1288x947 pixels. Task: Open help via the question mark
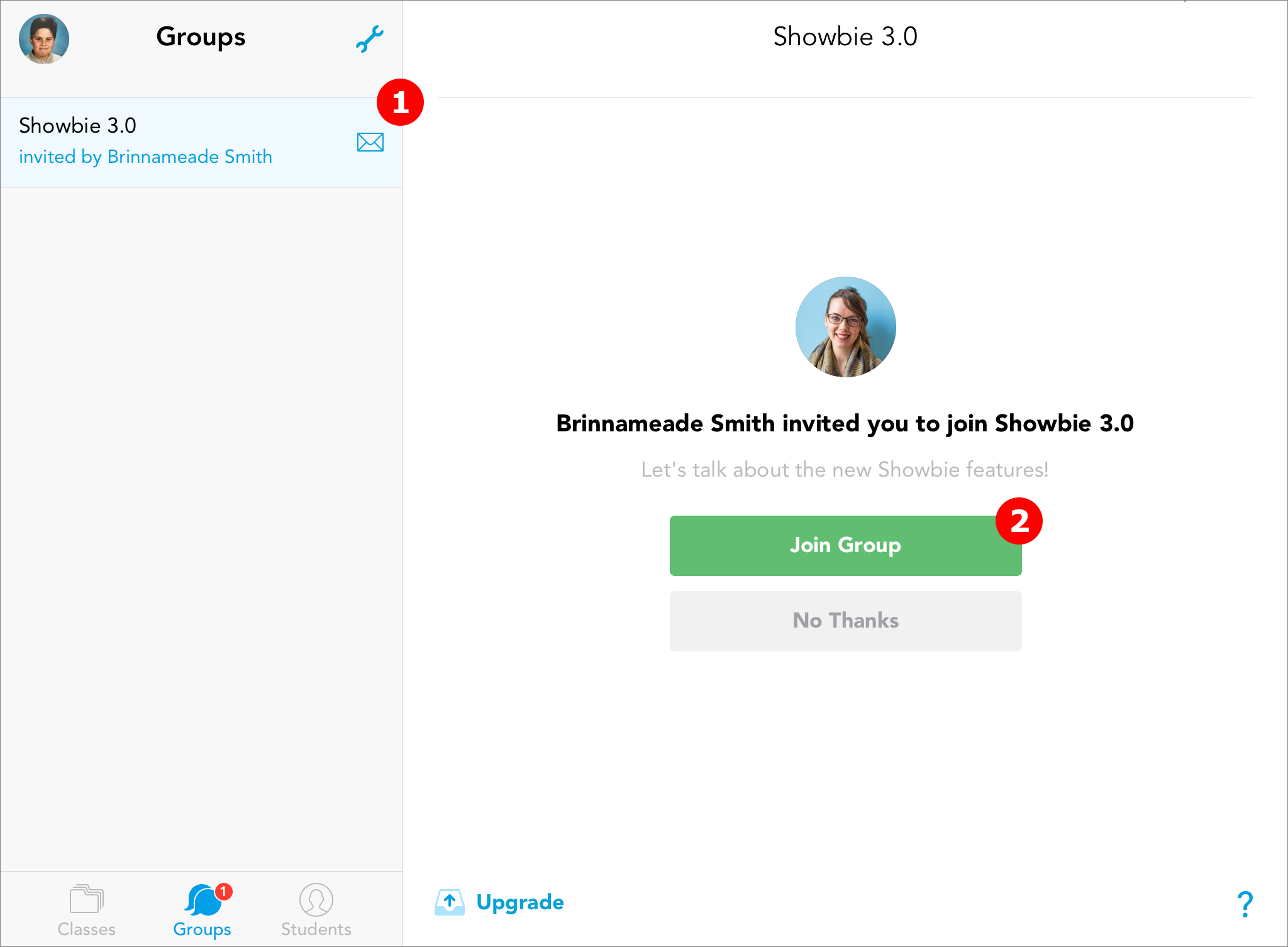point(1245,904)
